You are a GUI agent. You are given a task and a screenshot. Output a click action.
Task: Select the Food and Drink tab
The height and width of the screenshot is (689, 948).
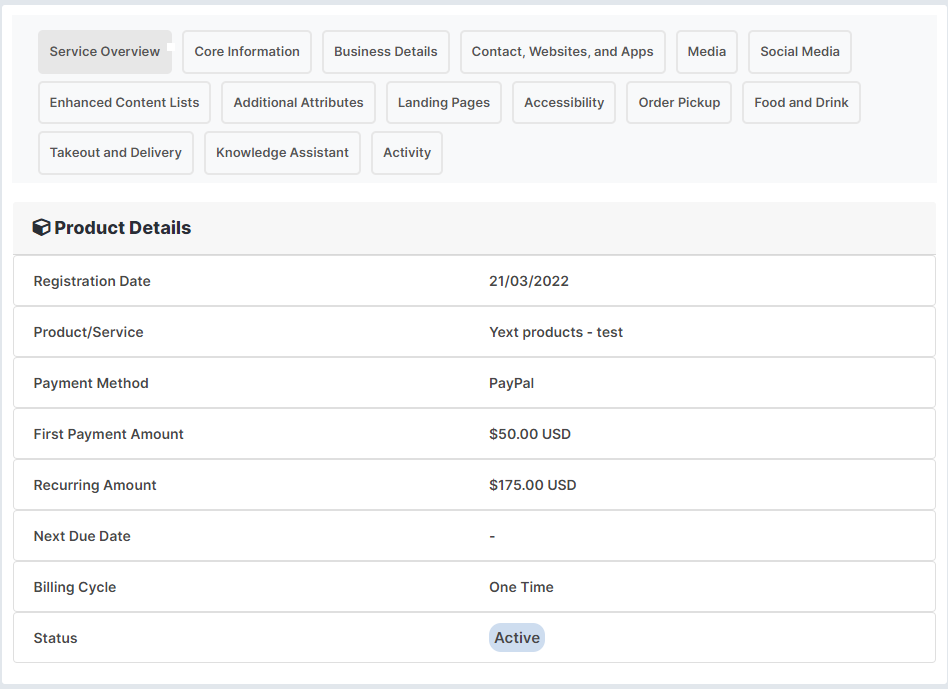tap(799, 102)
